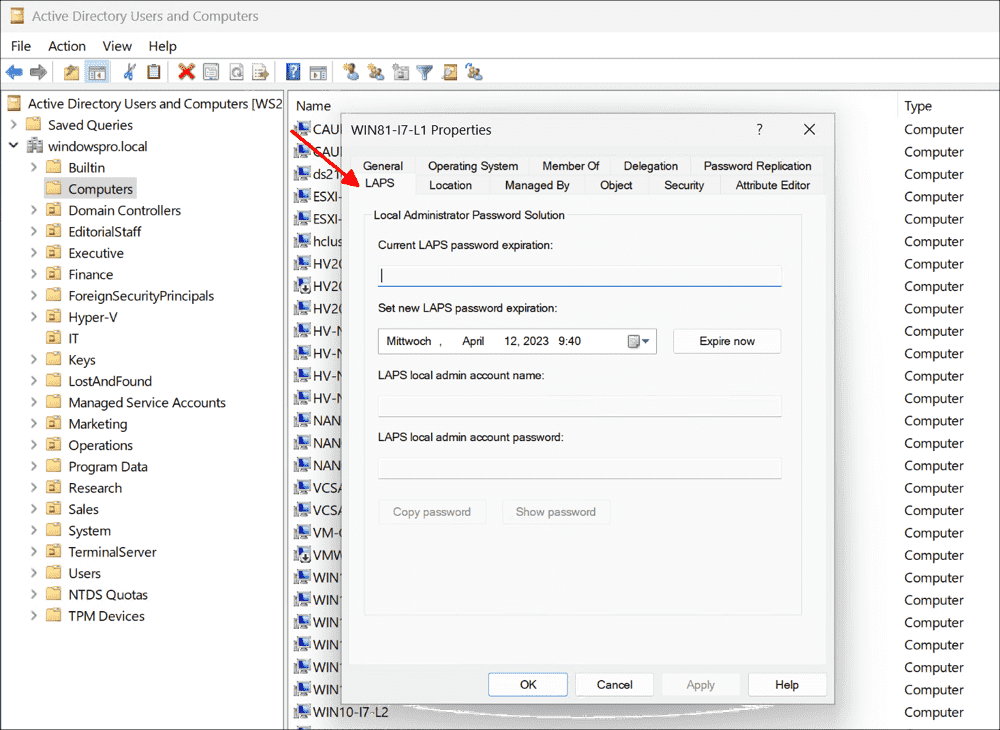
Task: Navigate back using the toolbar arrow
Action: click(x=15, y=71)
